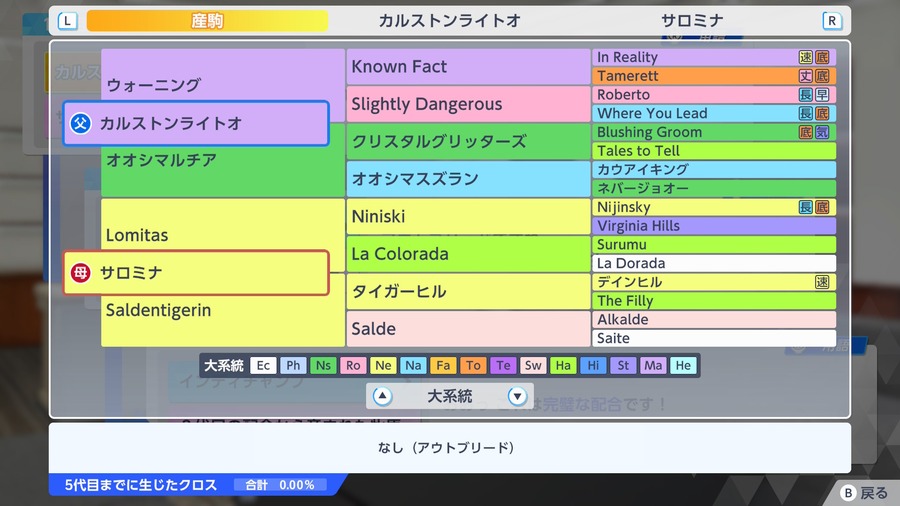Click the 早 icon on Roberto row
This screenshot has width=900, height=506.
coord(822,95)
